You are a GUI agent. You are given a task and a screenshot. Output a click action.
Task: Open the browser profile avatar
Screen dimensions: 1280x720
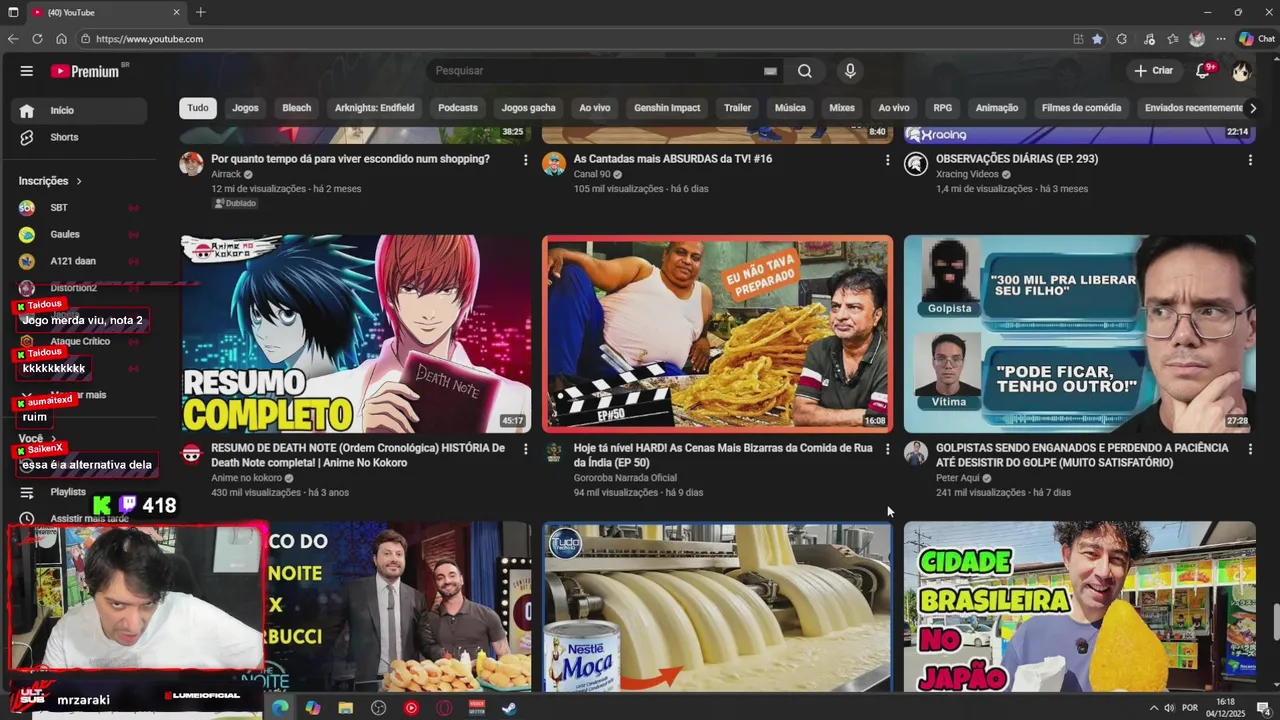coord(1197,39)
